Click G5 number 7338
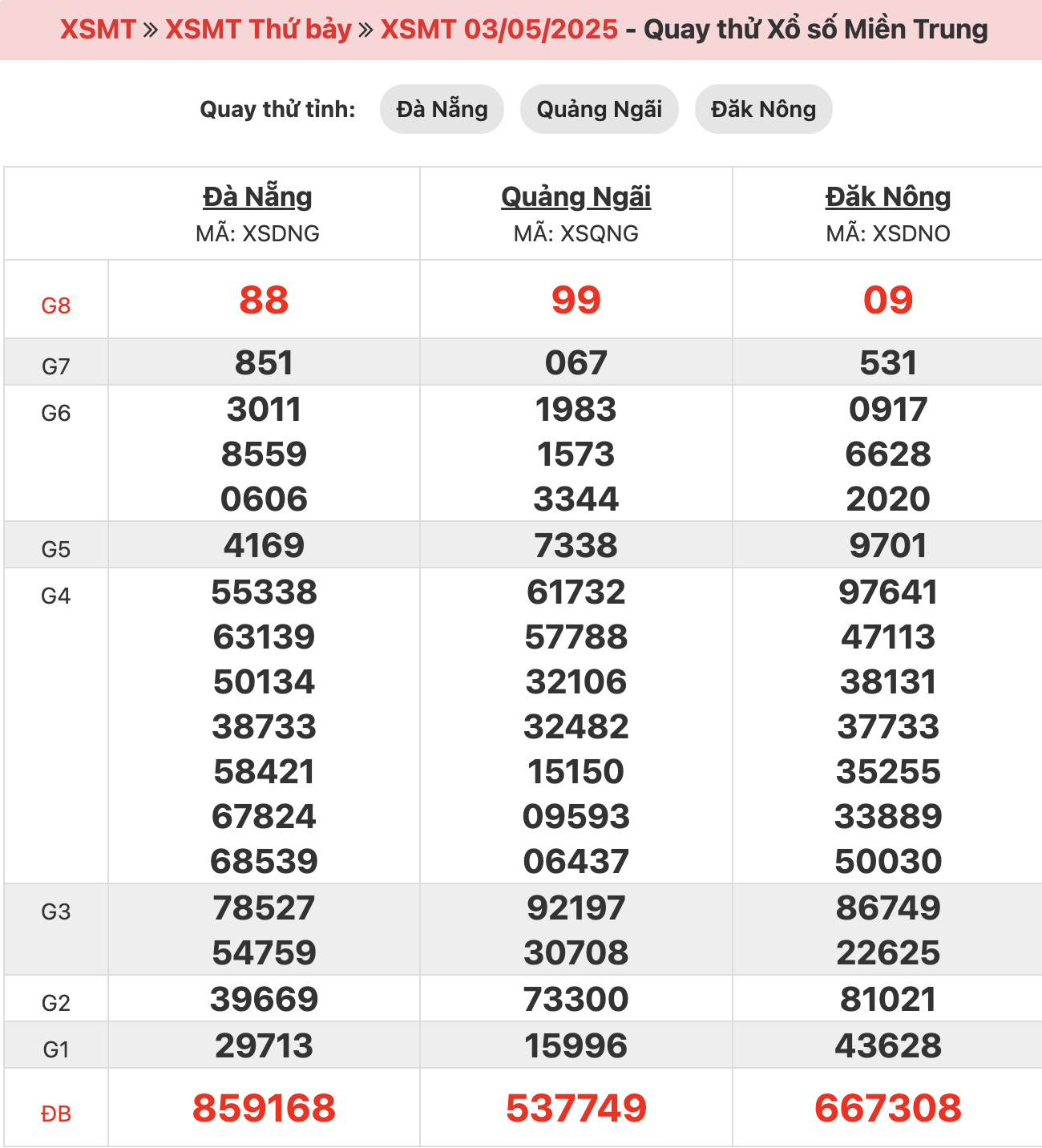1042x1148 pixels. (576, 545)
